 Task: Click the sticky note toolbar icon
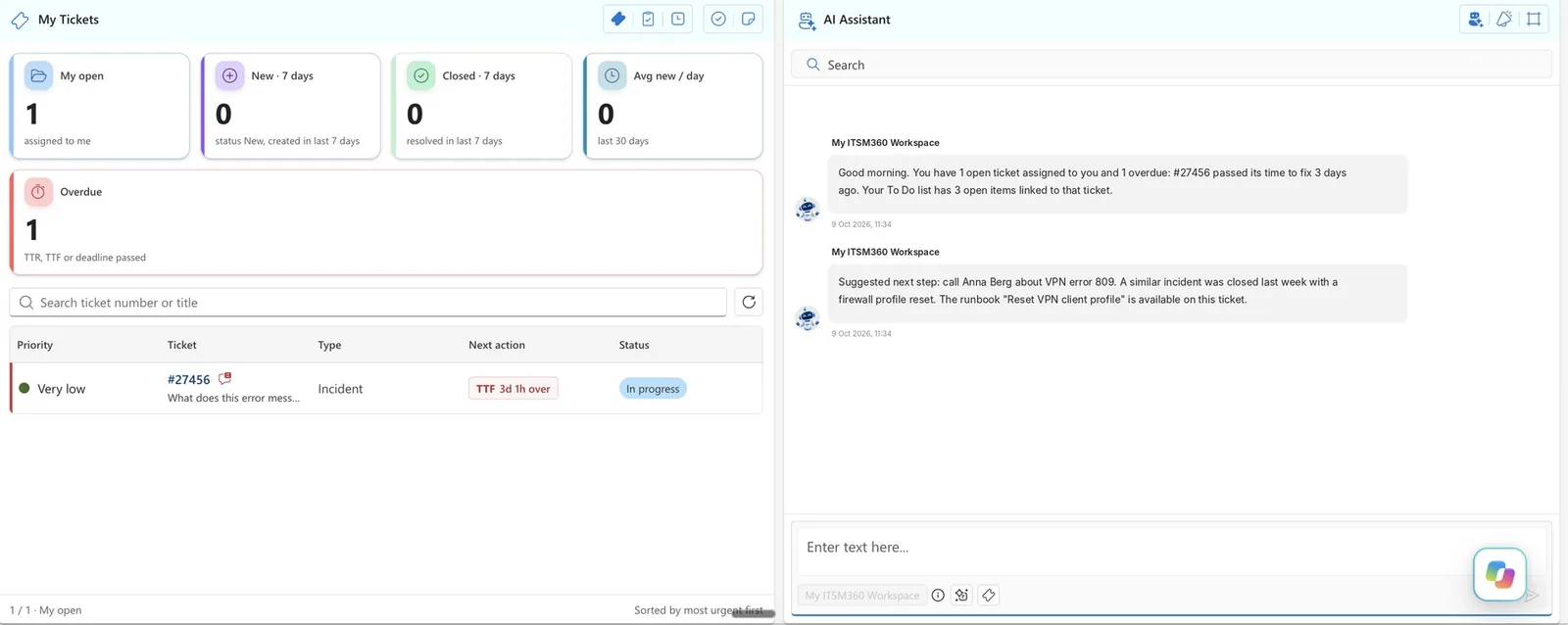(748, 19)
